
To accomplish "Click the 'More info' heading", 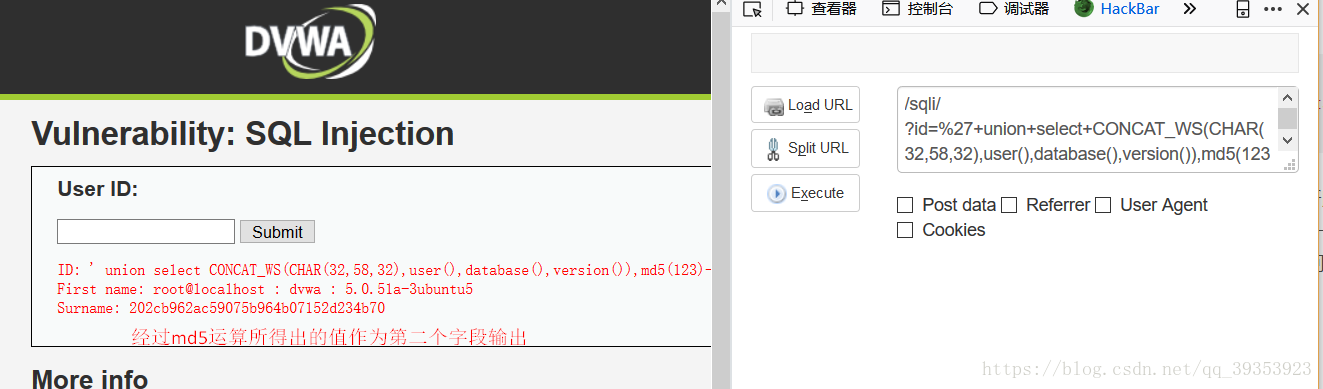I will click(x=90, y=379).
